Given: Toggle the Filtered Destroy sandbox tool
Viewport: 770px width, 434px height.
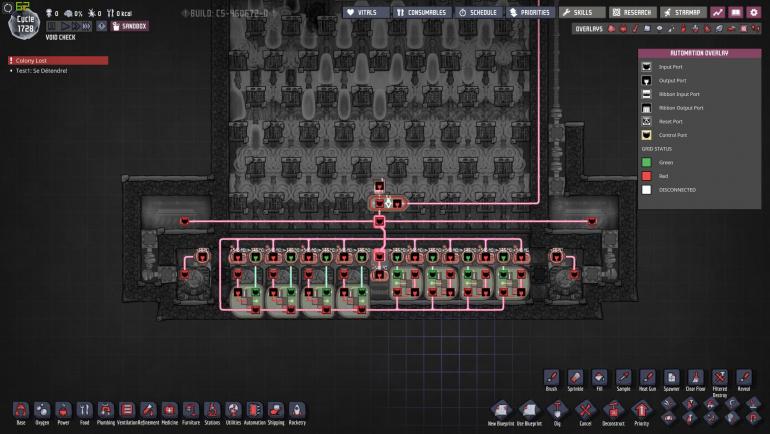Looking at the screenshot, I should click(719, 378).
